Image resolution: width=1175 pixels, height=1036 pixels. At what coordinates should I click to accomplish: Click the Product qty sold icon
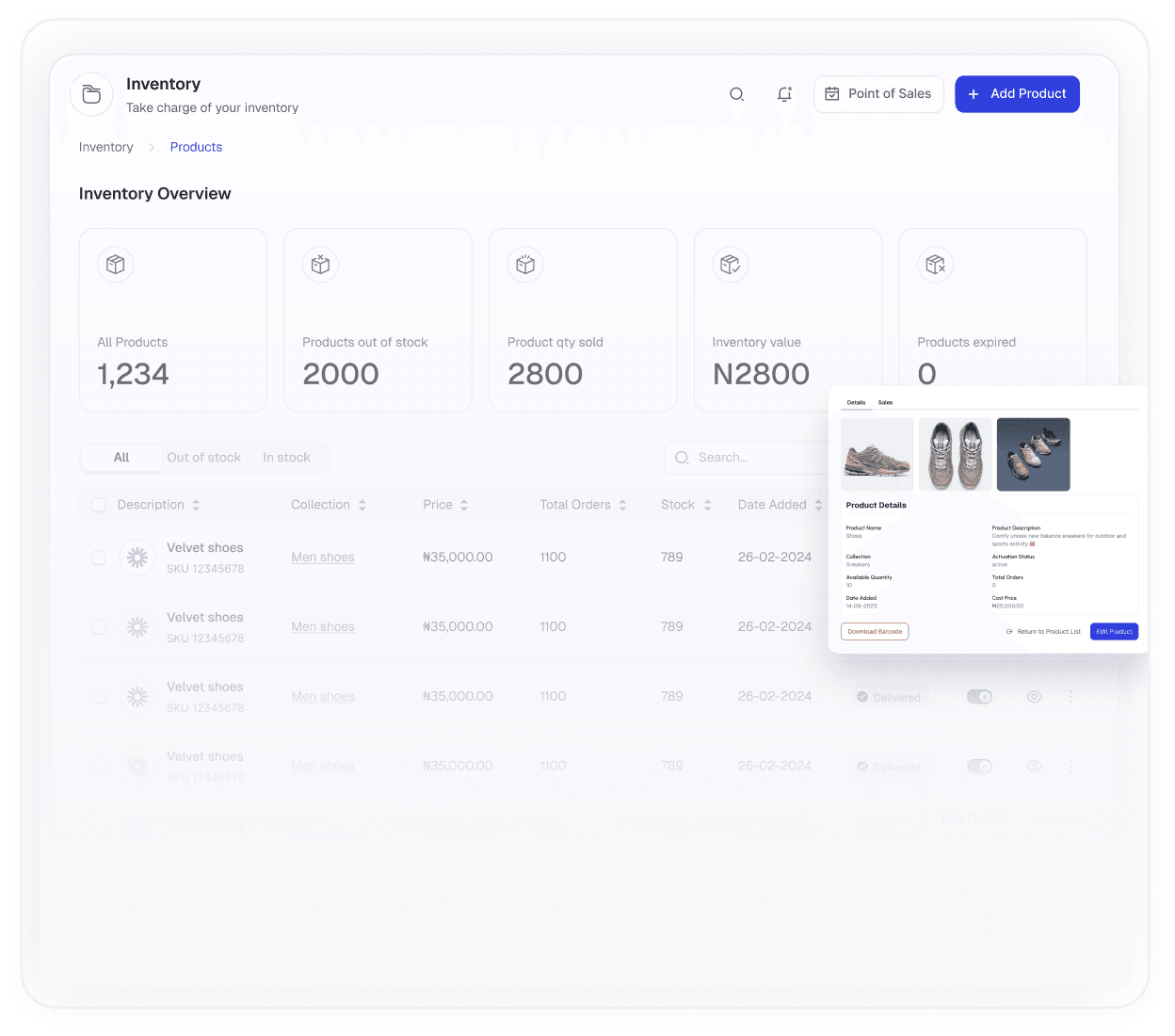click(x=525, y=265)
